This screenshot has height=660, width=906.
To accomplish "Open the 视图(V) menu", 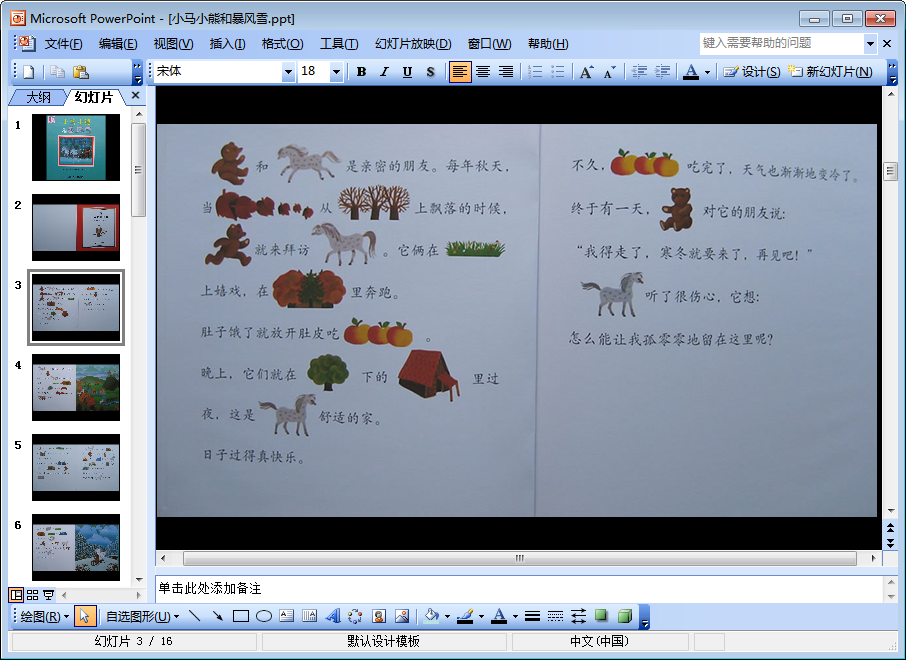I will (x=173, y=44).
